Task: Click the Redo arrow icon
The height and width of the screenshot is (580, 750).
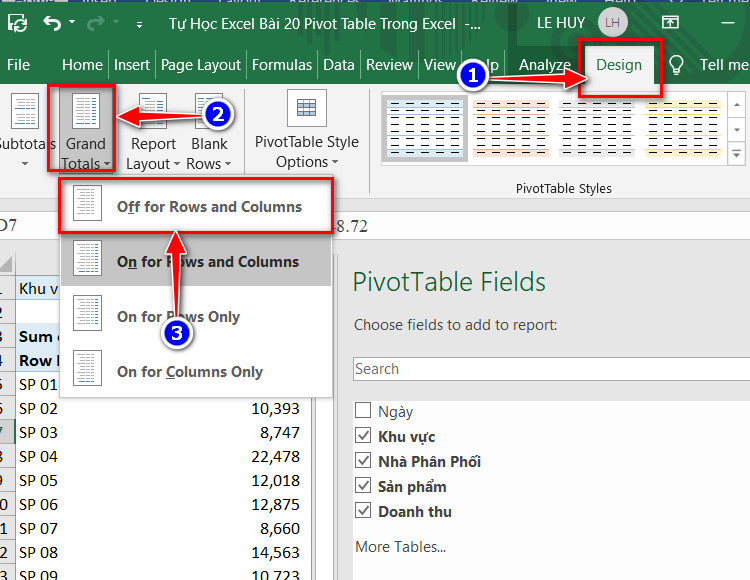Action: coord(97,23)
